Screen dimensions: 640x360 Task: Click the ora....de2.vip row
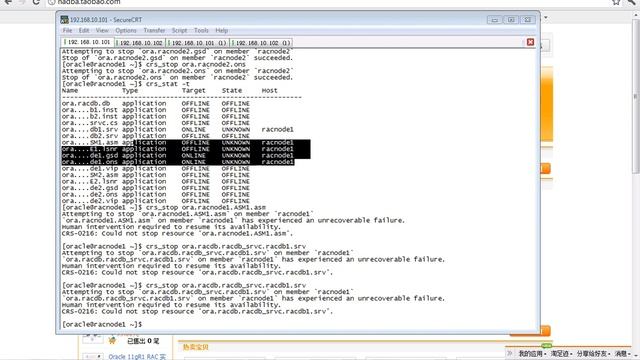click(x=156, y=201)
